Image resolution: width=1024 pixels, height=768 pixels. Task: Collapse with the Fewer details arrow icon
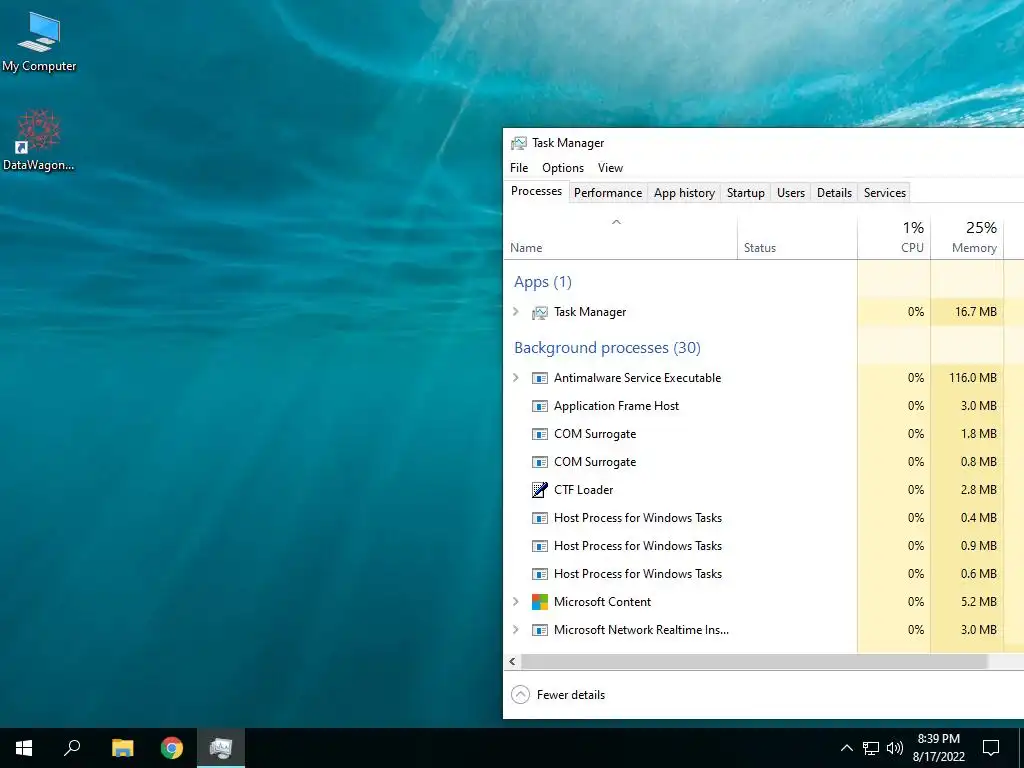tap(520, 695)
